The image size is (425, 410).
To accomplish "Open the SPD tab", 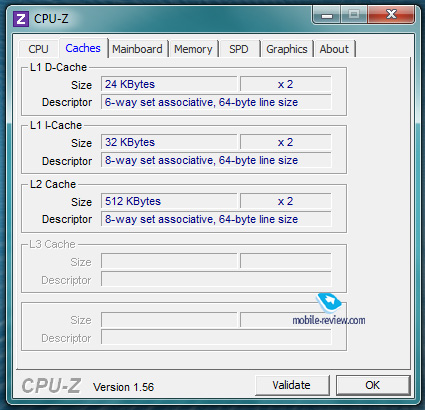I will point(239,49).
